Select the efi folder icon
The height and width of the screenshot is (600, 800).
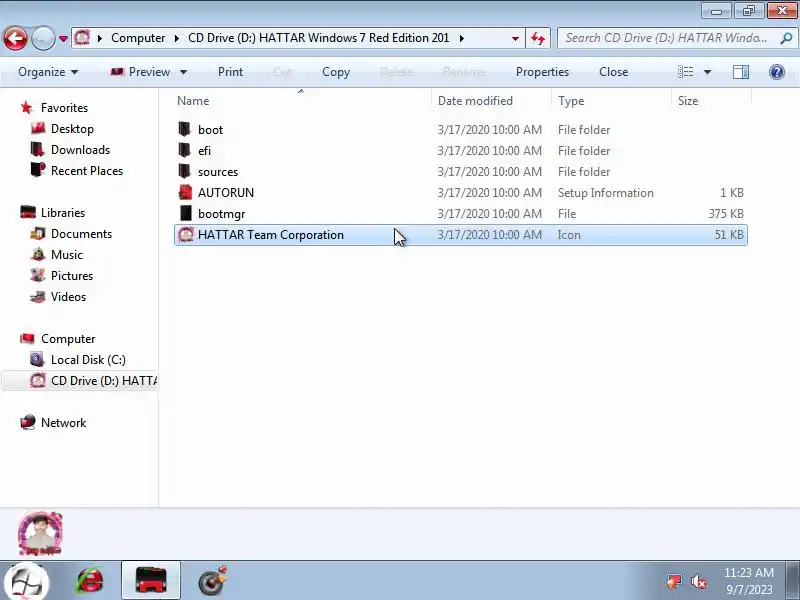click(x=185, y=150)
